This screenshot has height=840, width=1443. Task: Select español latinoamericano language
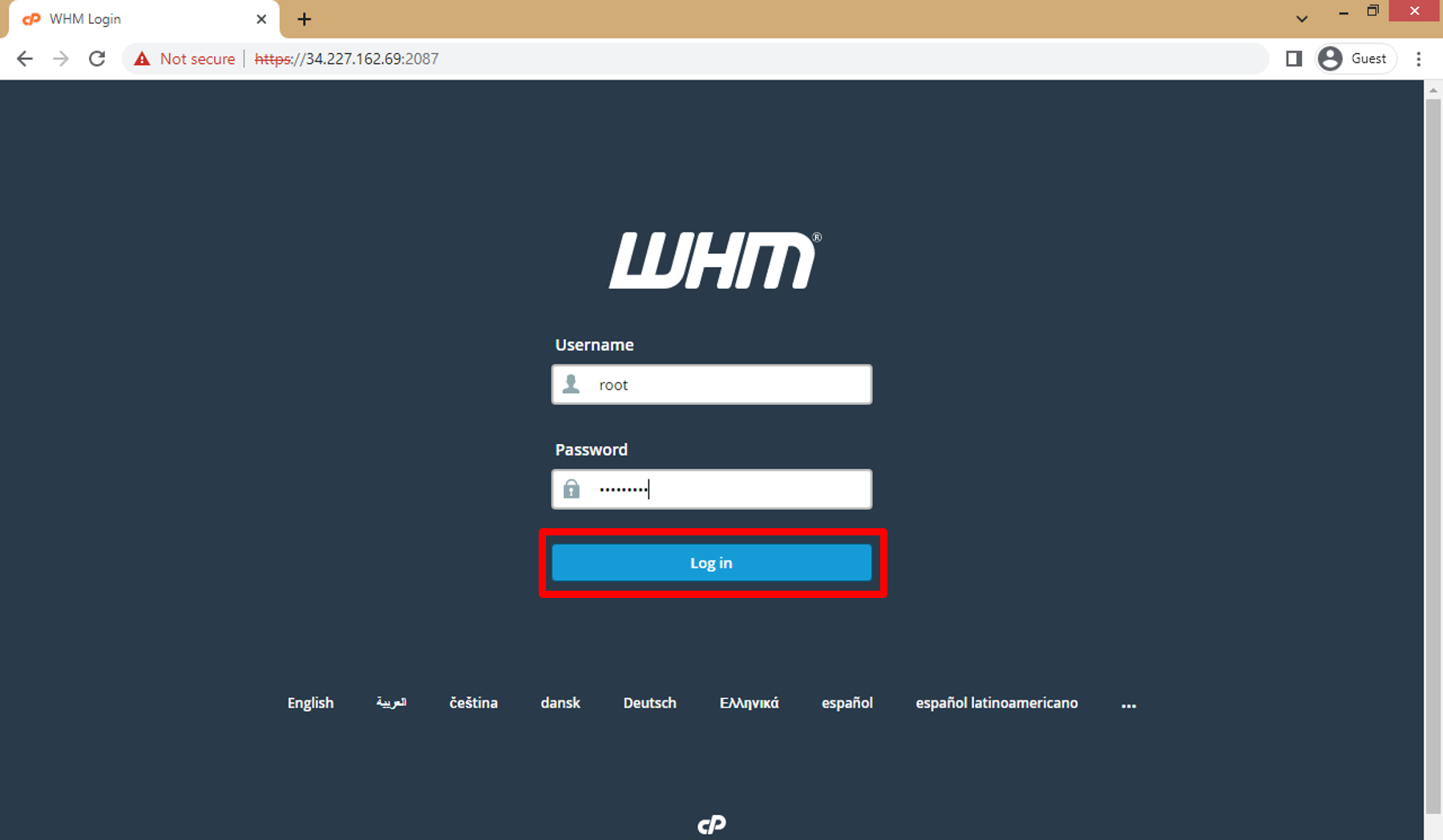996,703
